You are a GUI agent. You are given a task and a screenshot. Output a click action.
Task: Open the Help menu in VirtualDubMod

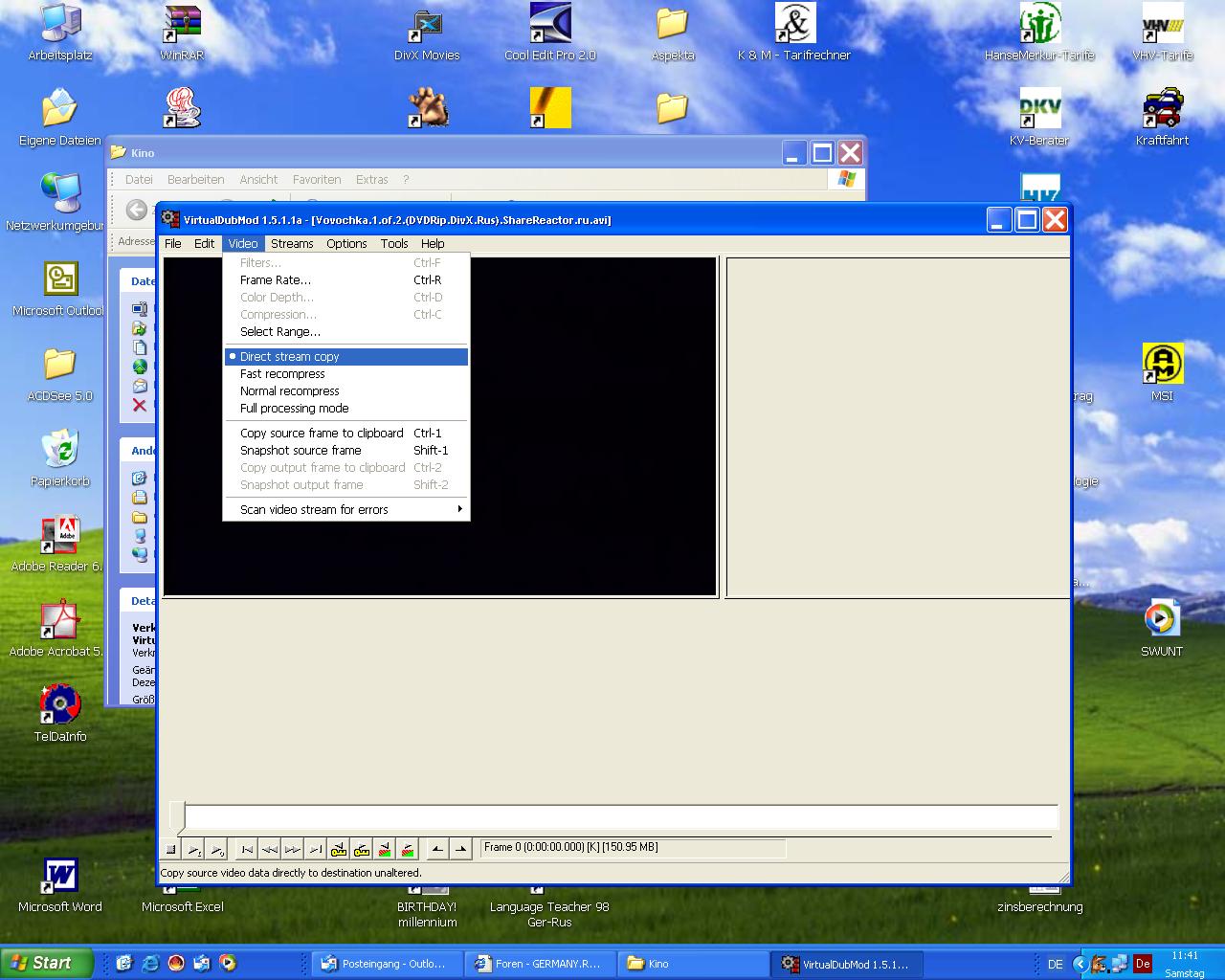pos(433,243)
